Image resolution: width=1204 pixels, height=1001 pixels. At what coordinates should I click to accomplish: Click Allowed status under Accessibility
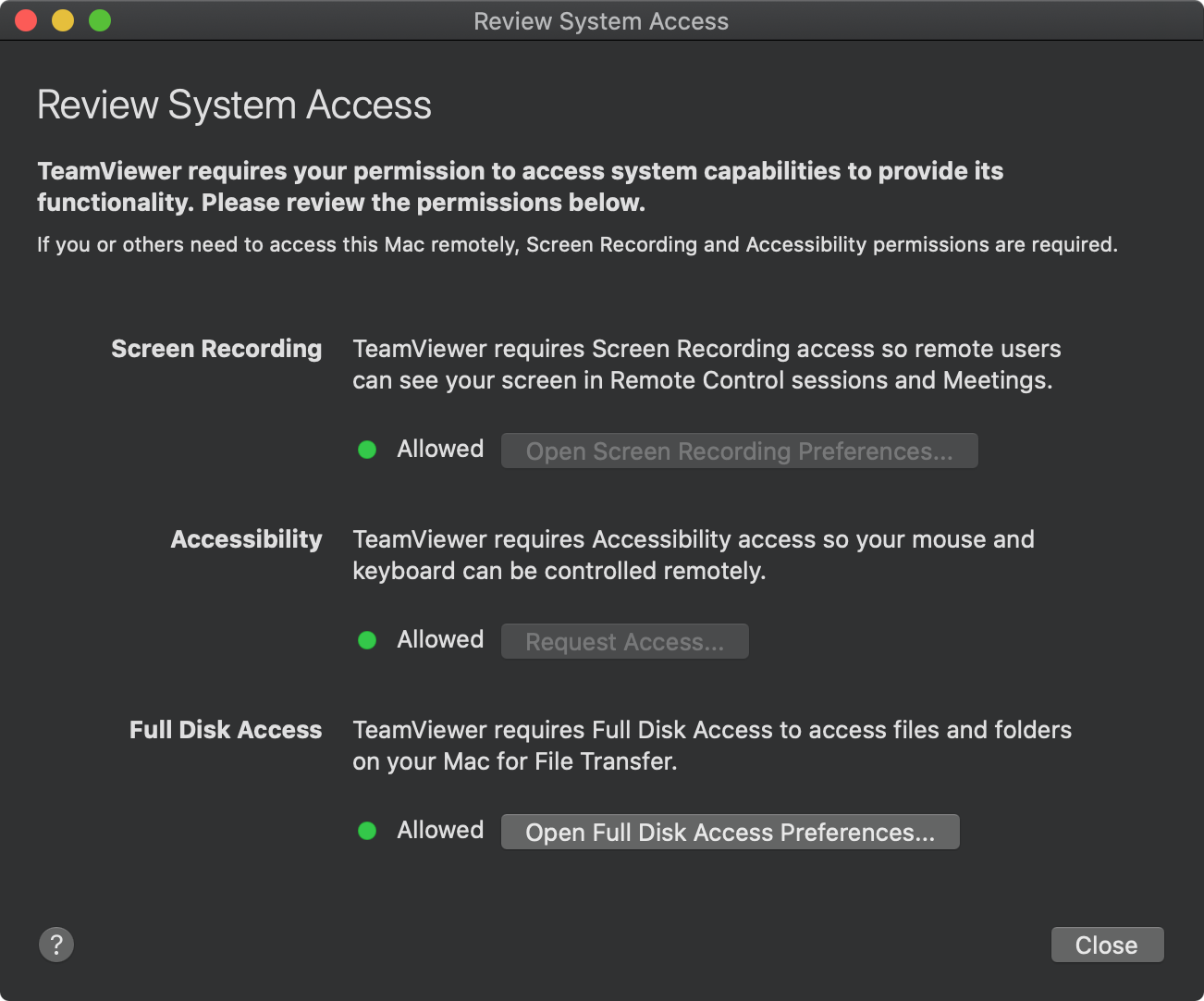[x=440, y=639]
